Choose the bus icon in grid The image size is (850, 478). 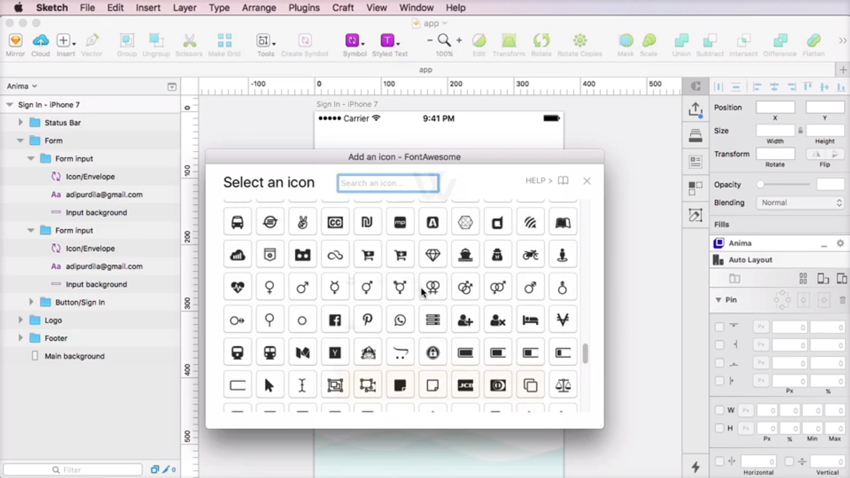pyautogui.click(x=237, y=223)
